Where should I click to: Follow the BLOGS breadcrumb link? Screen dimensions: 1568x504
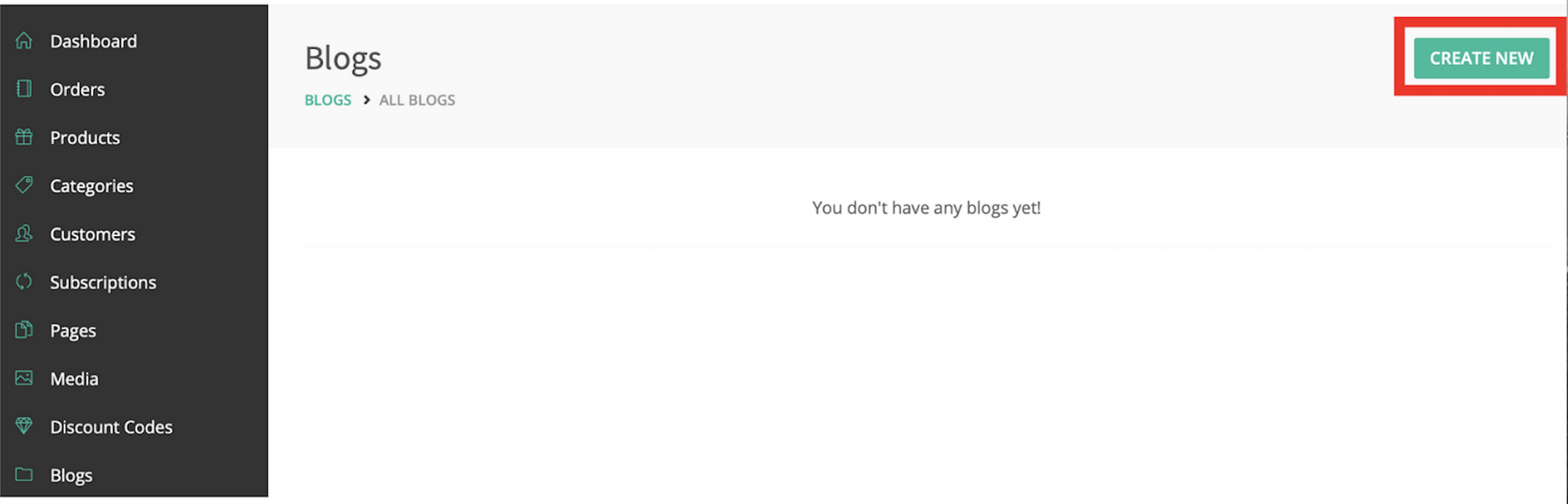(327, 100)
